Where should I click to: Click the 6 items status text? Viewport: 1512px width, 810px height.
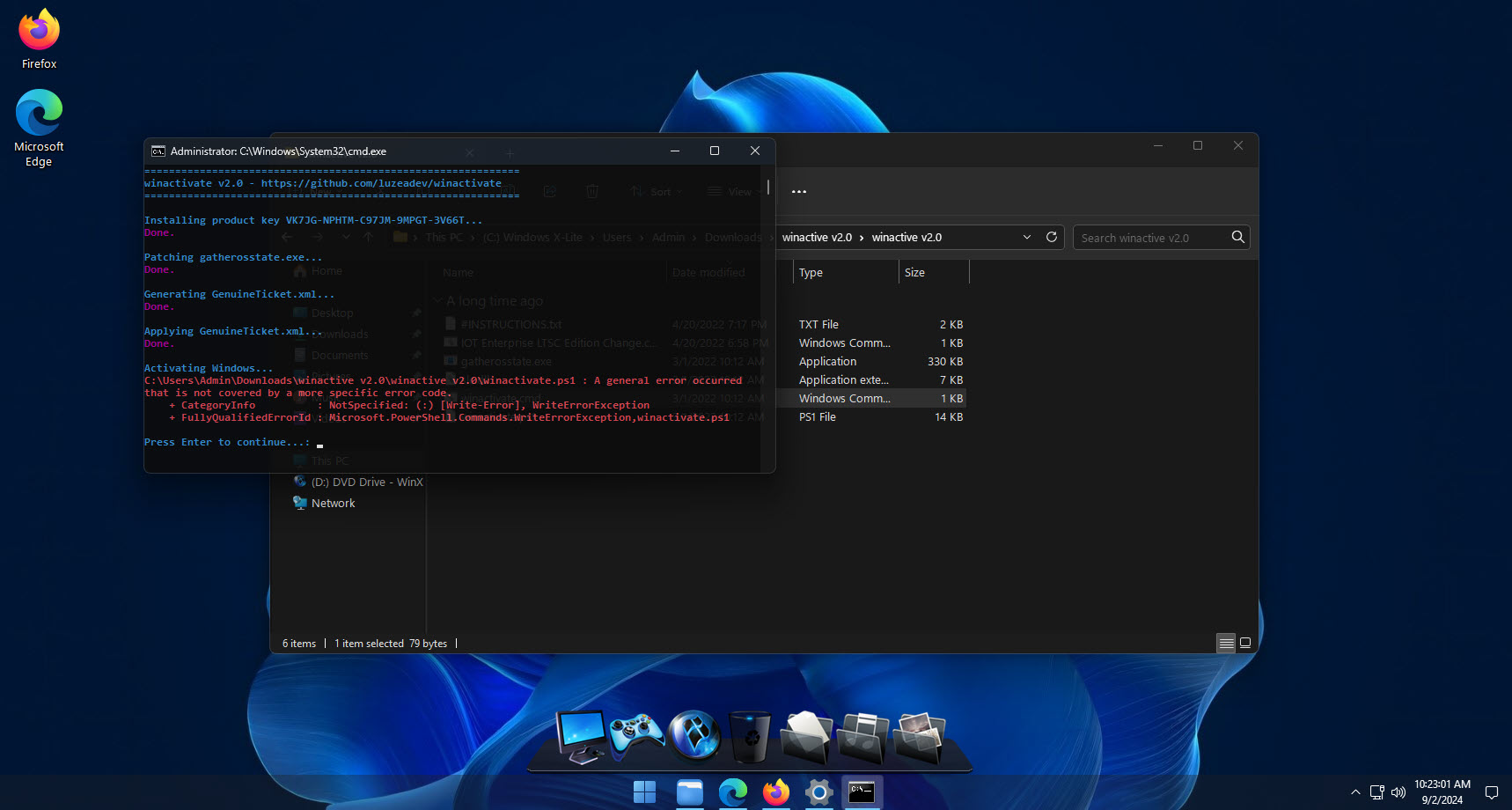pyautogui.click(x=299, y=644)
